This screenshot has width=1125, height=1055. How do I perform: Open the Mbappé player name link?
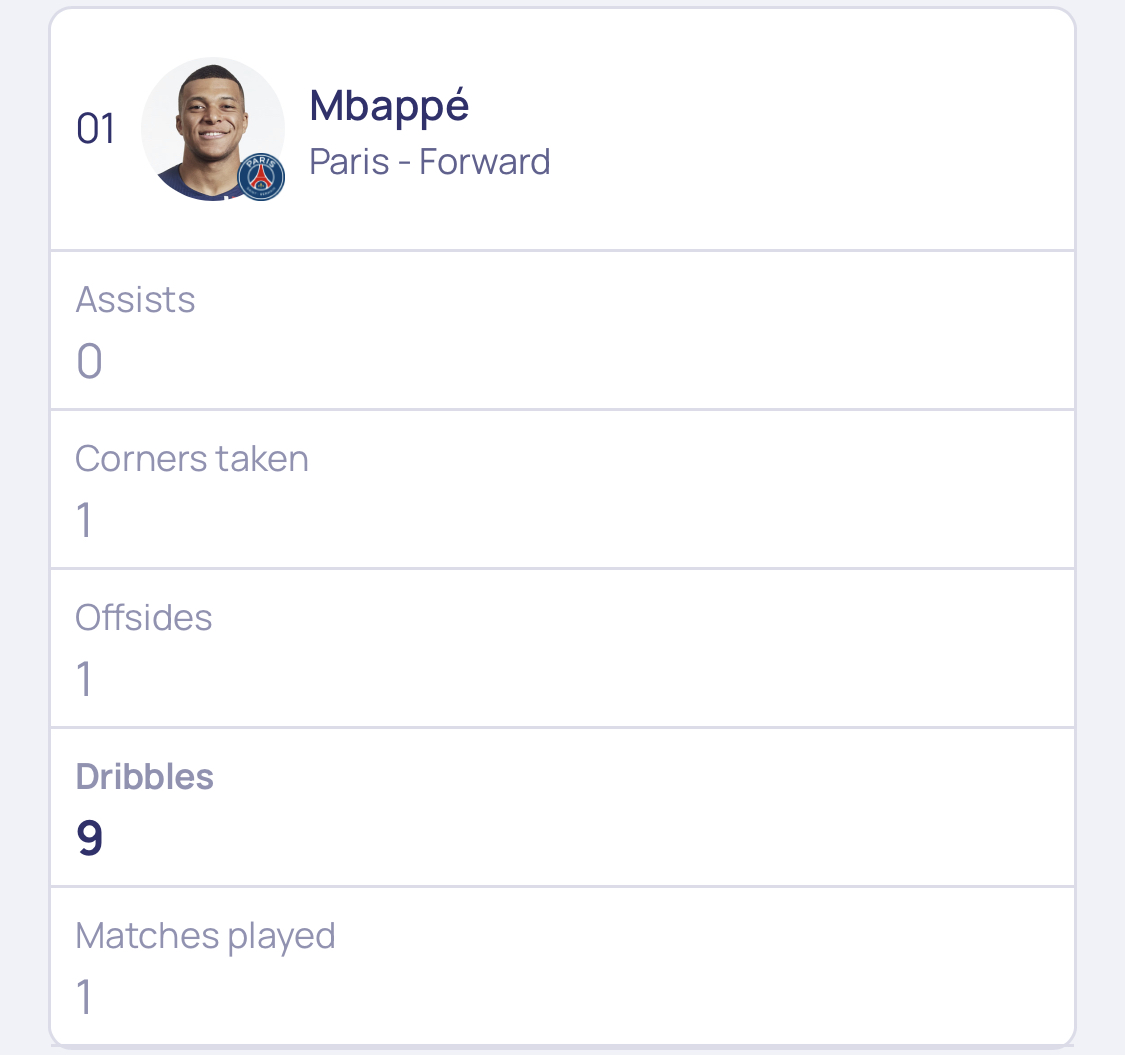[389, 107]
